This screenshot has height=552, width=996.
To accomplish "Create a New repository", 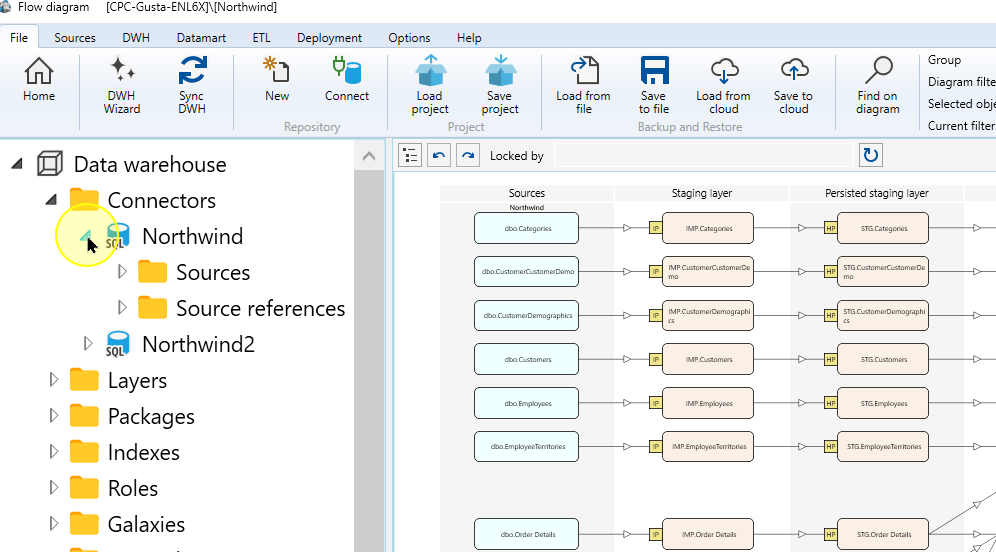I will pos(277,79).
